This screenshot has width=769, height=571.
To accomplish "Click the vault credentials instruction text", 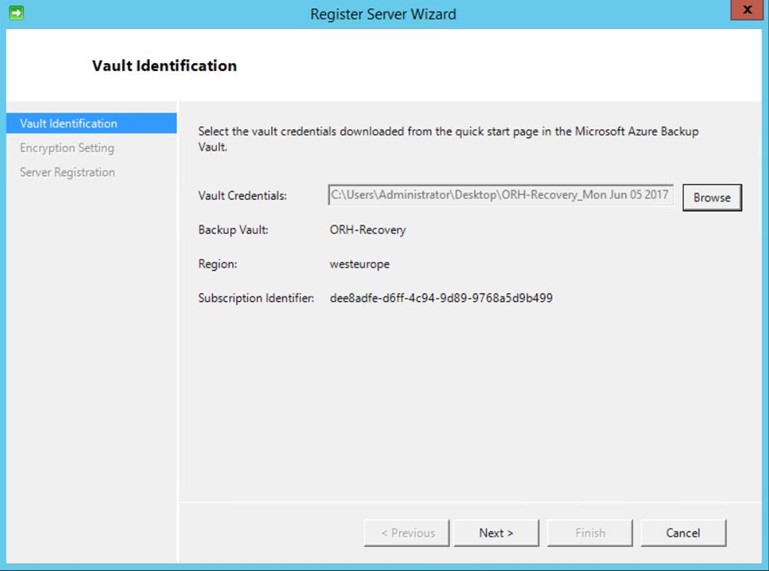I will [448, 139].
